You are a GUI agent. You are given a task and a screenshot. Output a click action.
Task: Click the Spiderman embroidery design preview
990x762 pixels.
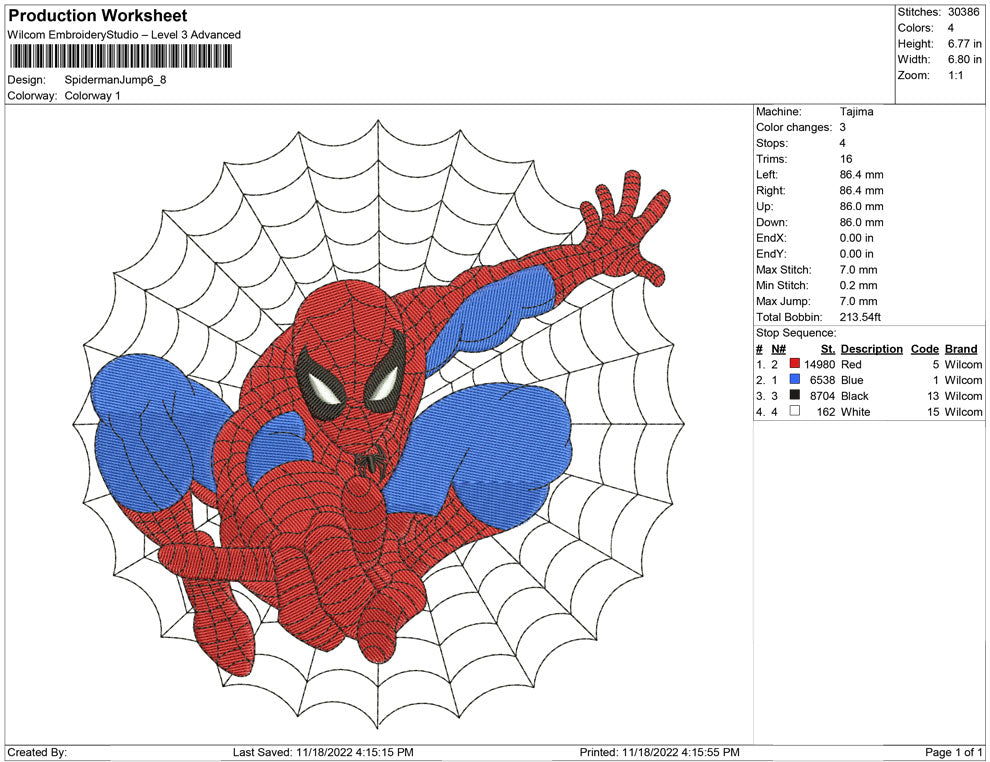click(x=379, y=423)
